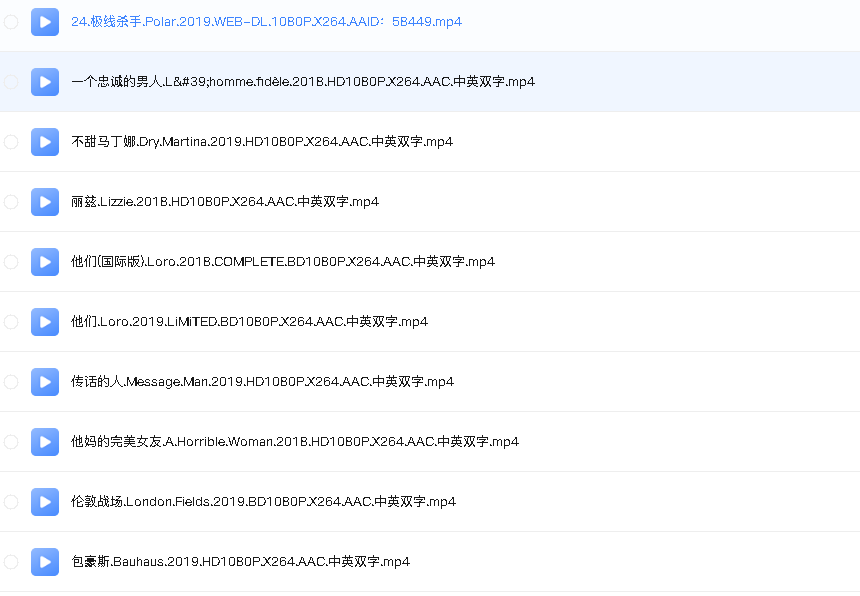Select checkbox for 伦敦战场.London.Fields row
Viewport: 860px width, 596px height.
point(11,502)
